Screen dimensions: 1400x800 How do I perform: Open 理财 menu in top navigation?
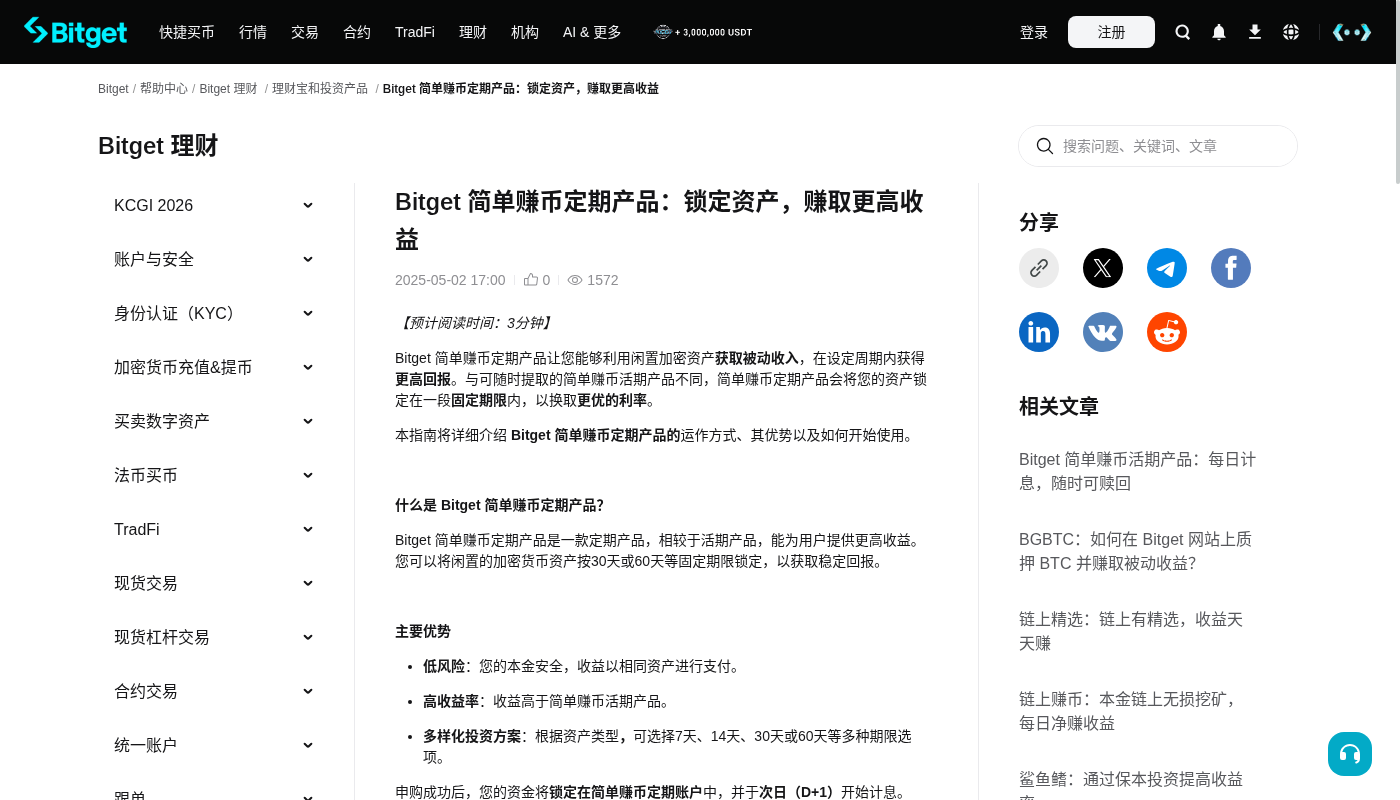pyautogui.click(x=473, y=32)
